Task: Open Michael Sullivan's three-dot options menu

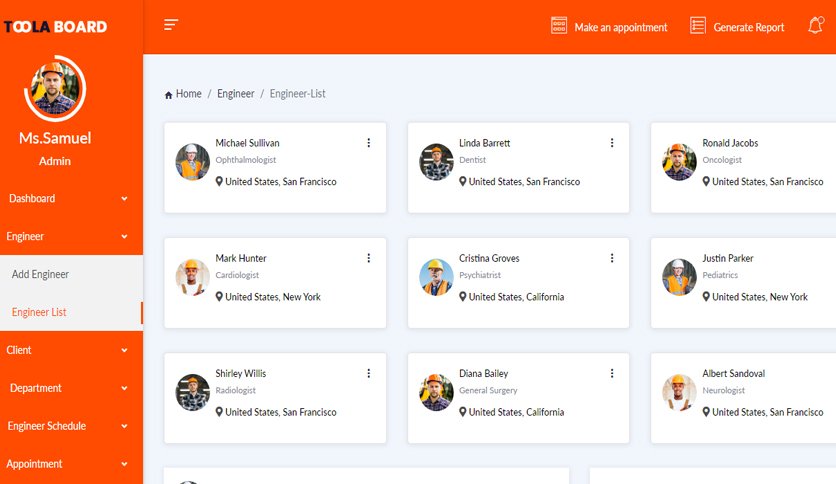Action: (x=368, y=143)
